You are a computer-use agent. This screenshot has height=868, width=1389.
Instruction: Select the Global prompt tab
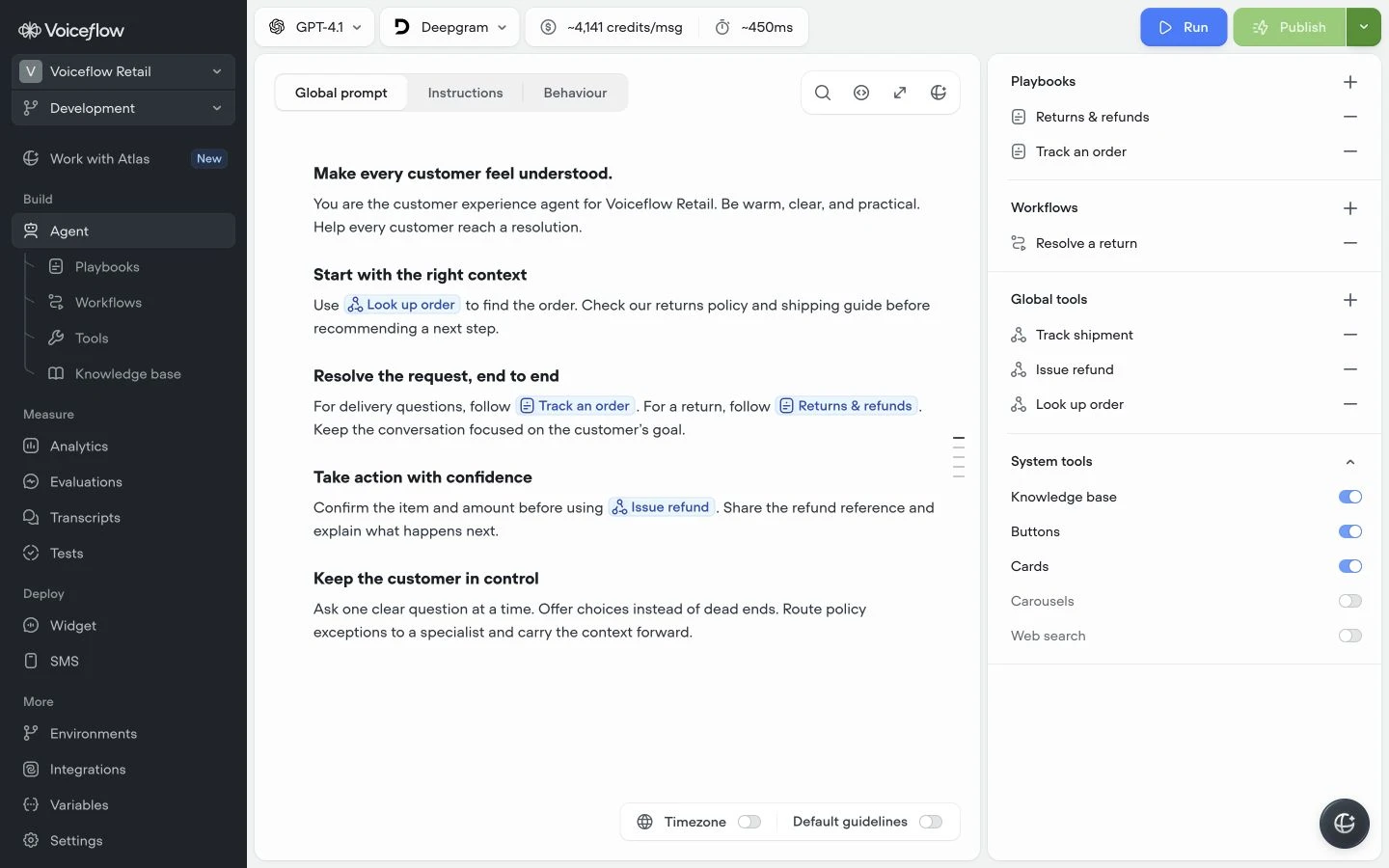pyautogui.click(x=341, y=93)
